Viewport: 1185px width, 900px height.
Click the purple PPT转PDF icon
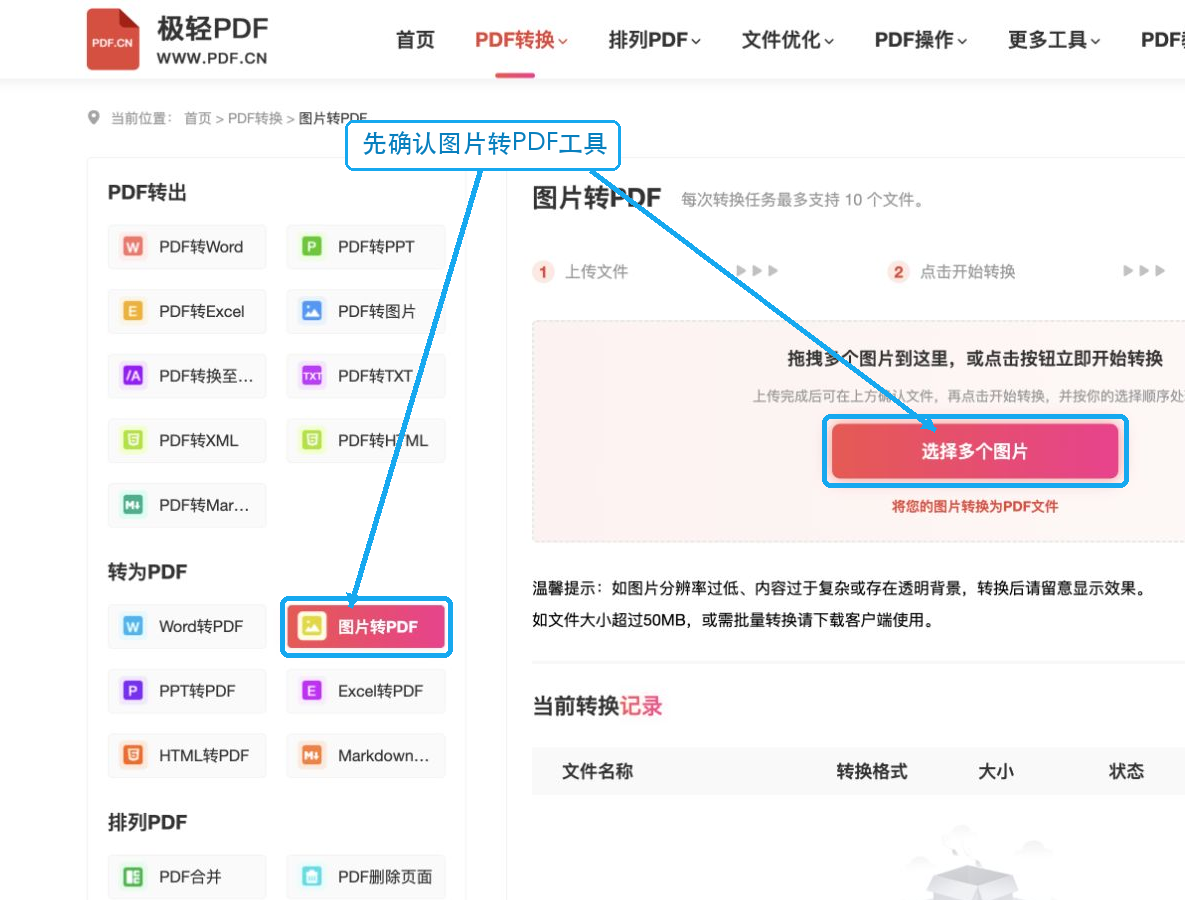[x=133, y=691]
